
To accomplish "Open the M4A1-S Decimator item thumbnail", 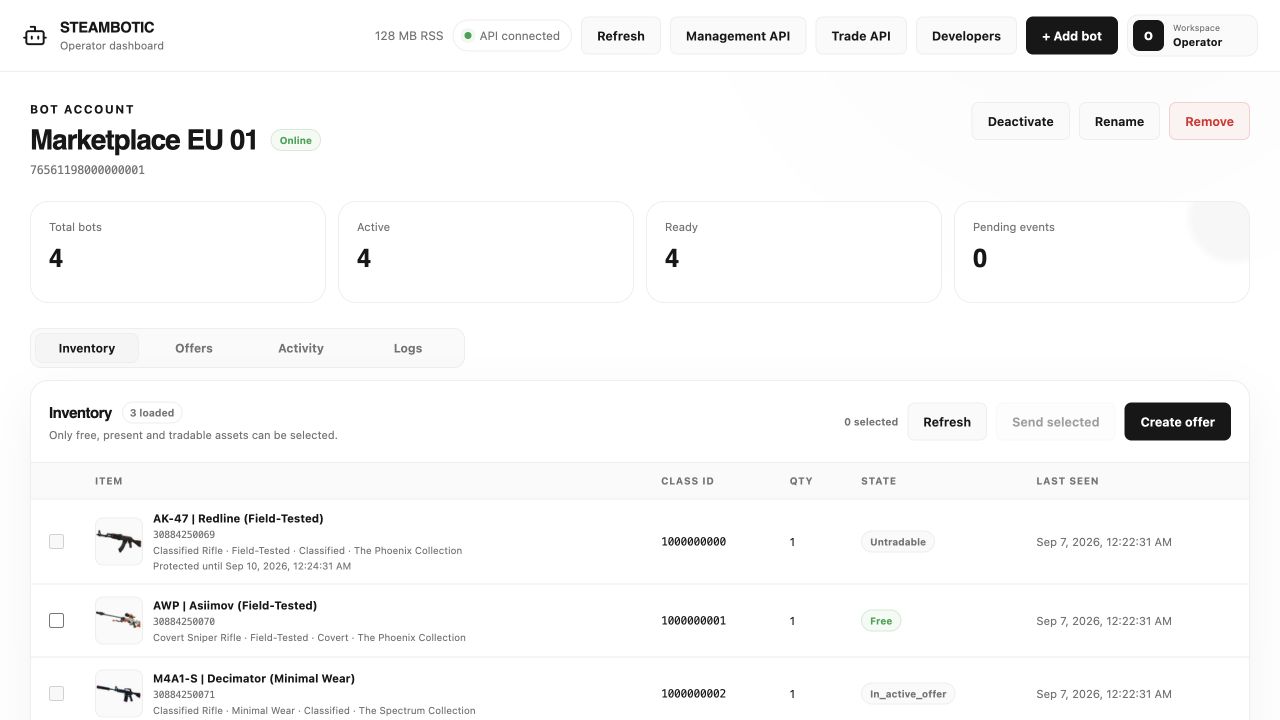I will pyautogui.click(x=119, y=694).
